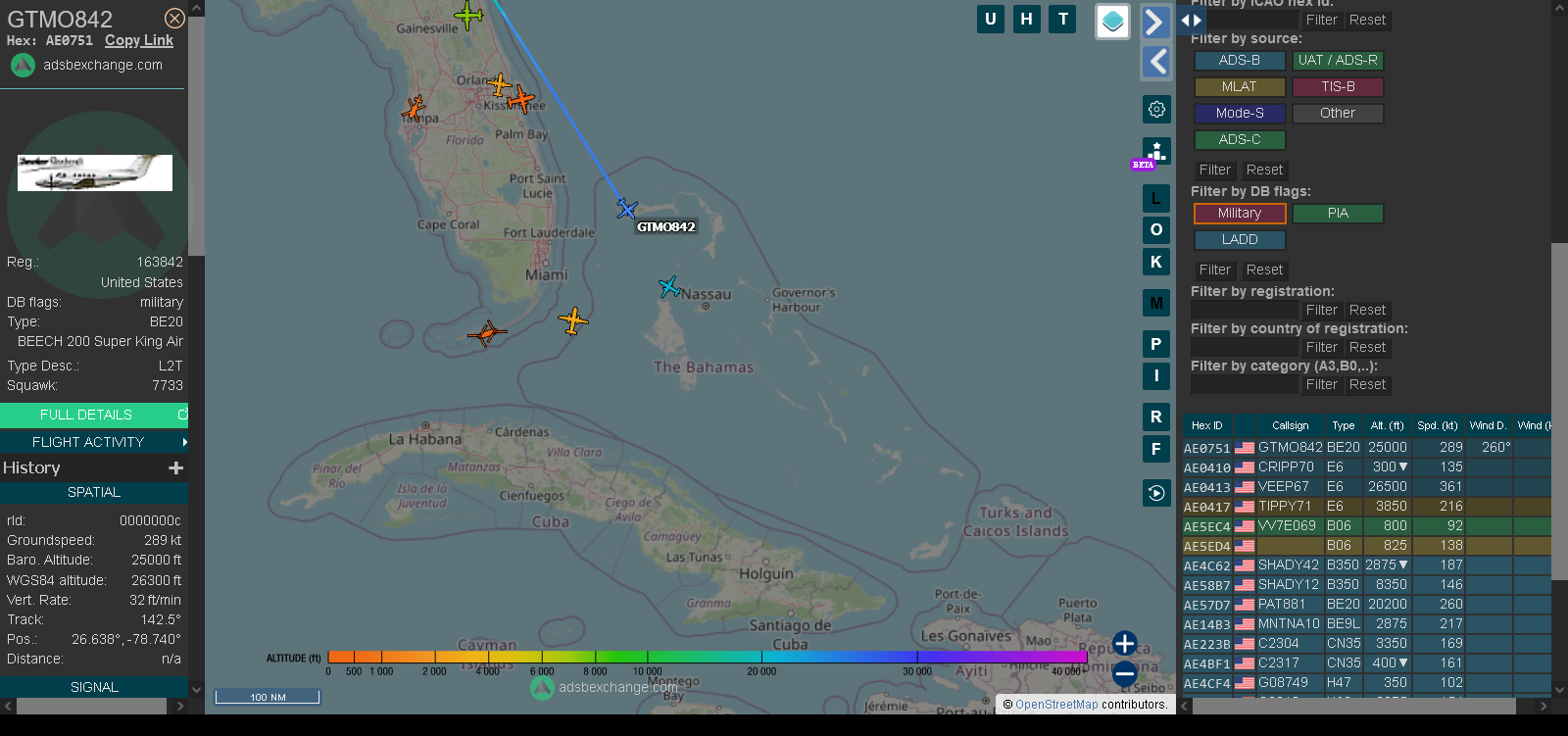
Task: Select the yellow aircraft south of Miami
Action: (573, 320)
